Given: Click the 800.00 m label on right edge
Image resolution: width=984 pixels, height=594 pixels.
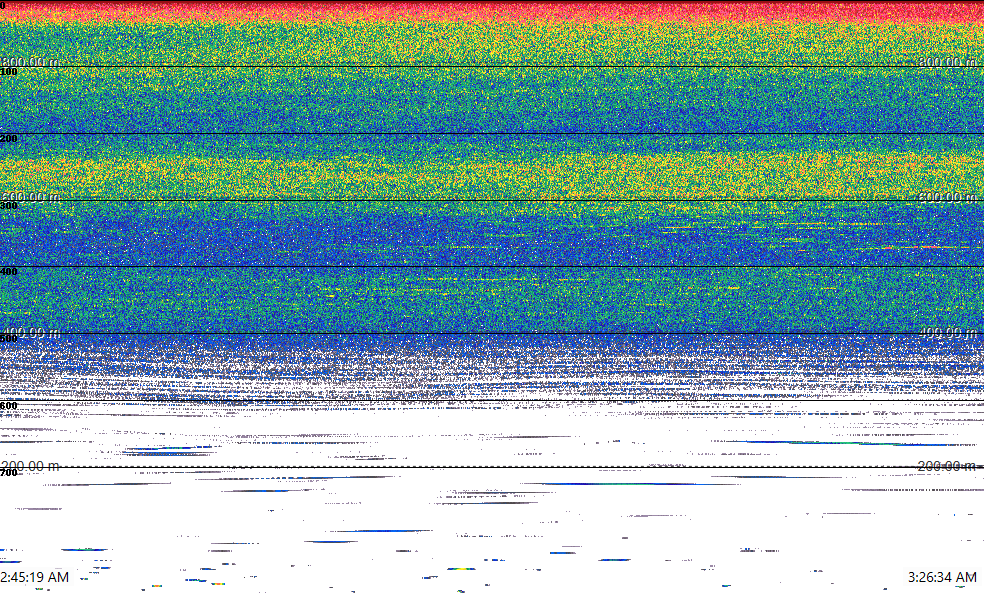Looking at the screenshot, I should pos(948,61).
